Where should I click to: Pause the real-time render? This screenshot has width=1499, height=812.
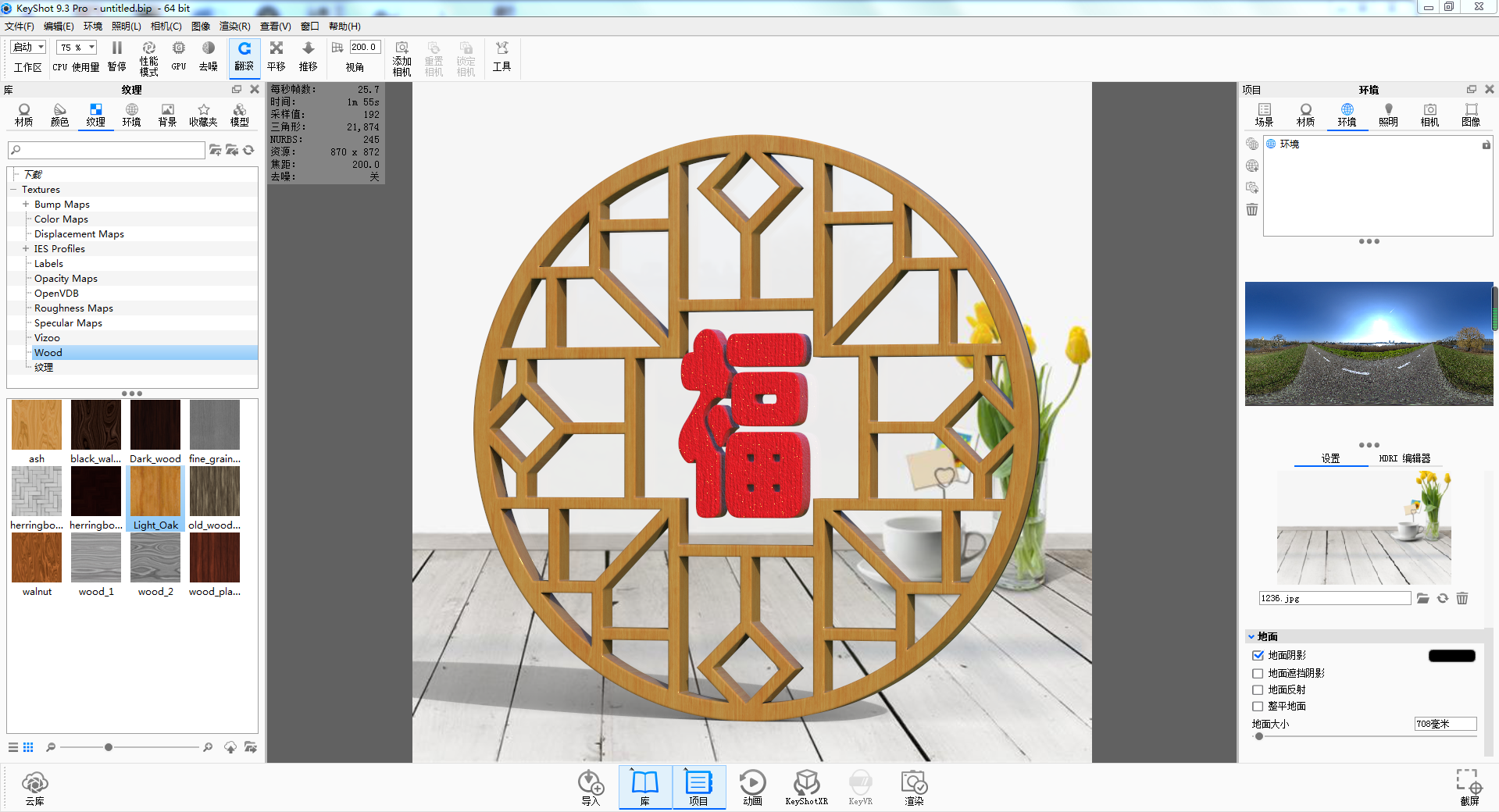pos(116,57)
